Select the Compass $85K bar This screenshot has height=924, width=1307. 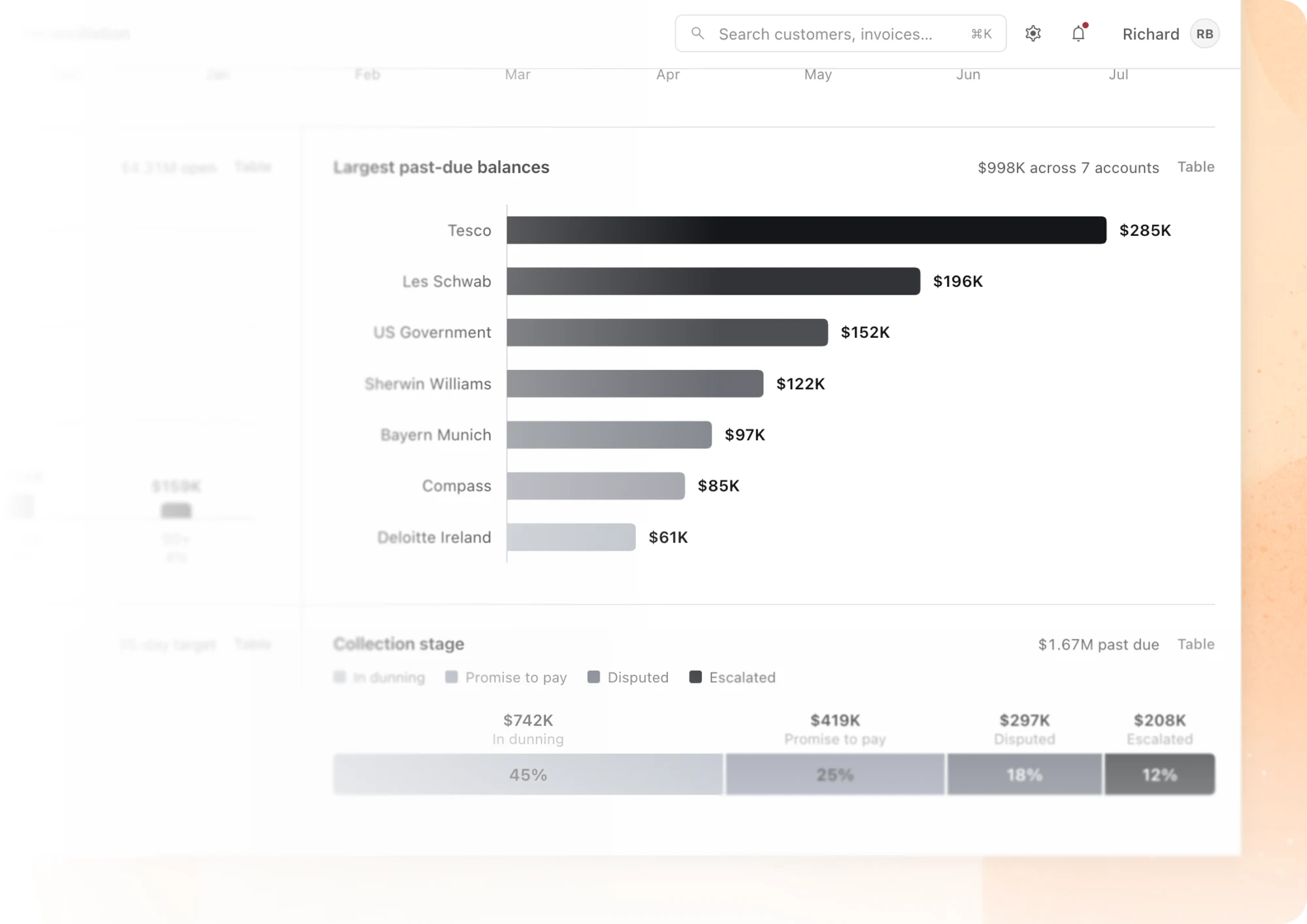[x=595, y=486]
